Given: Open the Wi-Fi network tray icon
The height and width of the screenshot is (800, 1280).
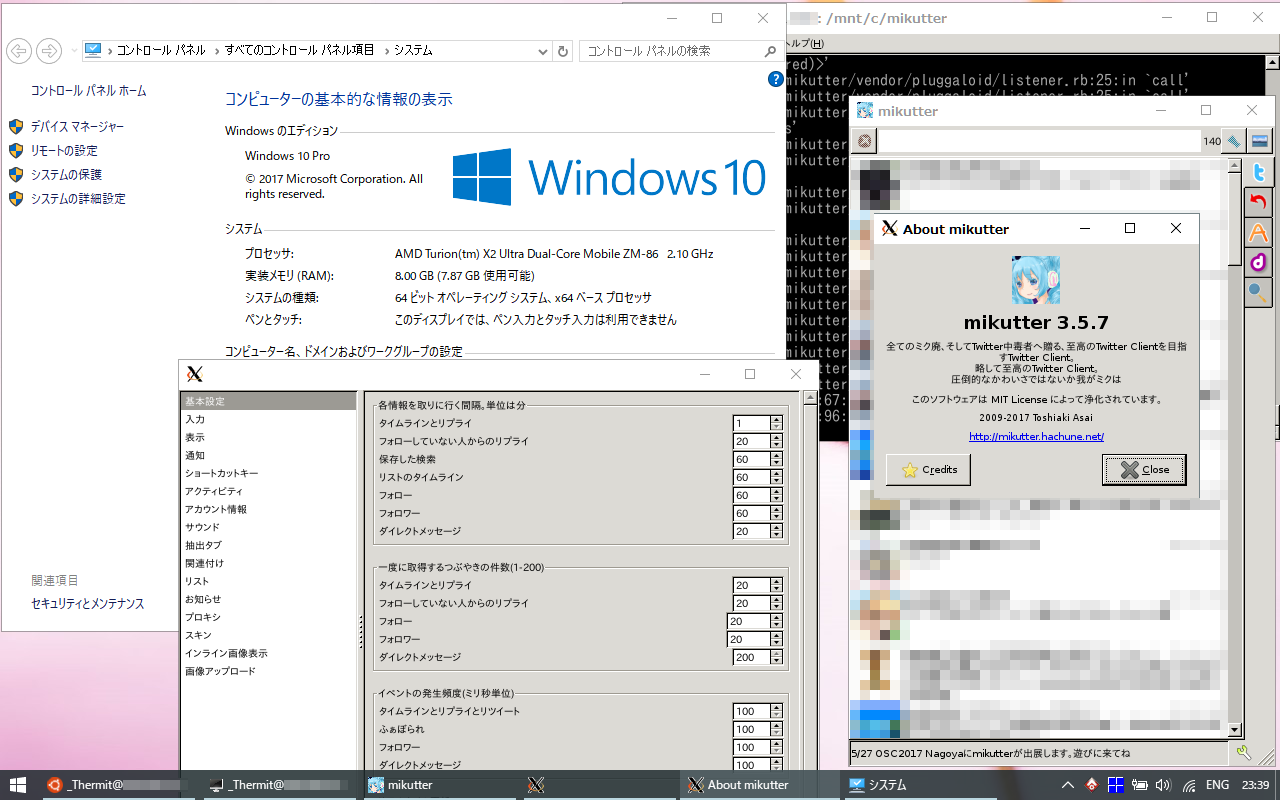Looking at the screenshot, I should click(x=1187, y=785).
